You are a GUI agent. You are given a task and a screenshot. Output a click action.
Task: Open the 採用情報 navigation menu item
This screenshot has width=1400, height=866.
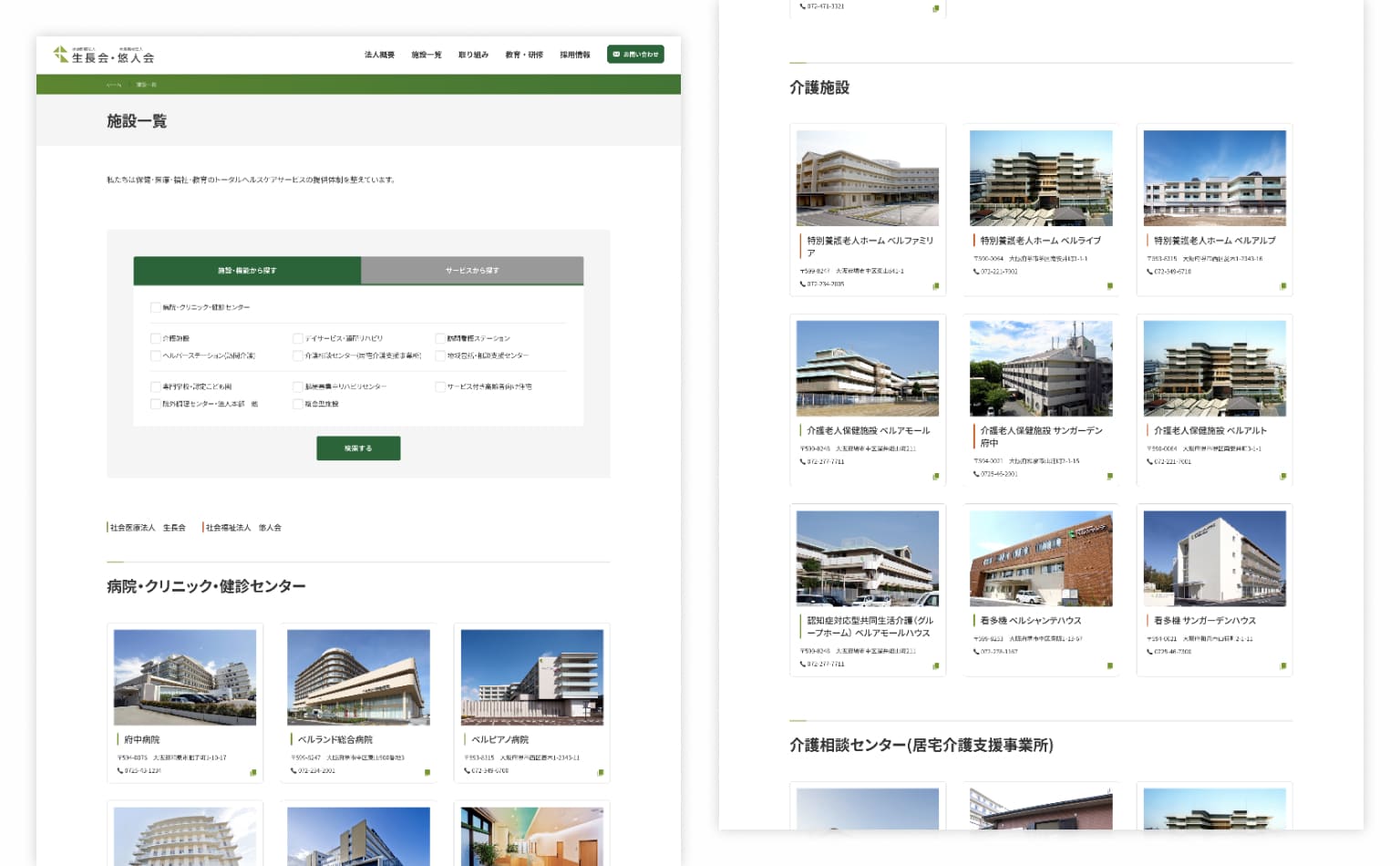click(574, 55)
